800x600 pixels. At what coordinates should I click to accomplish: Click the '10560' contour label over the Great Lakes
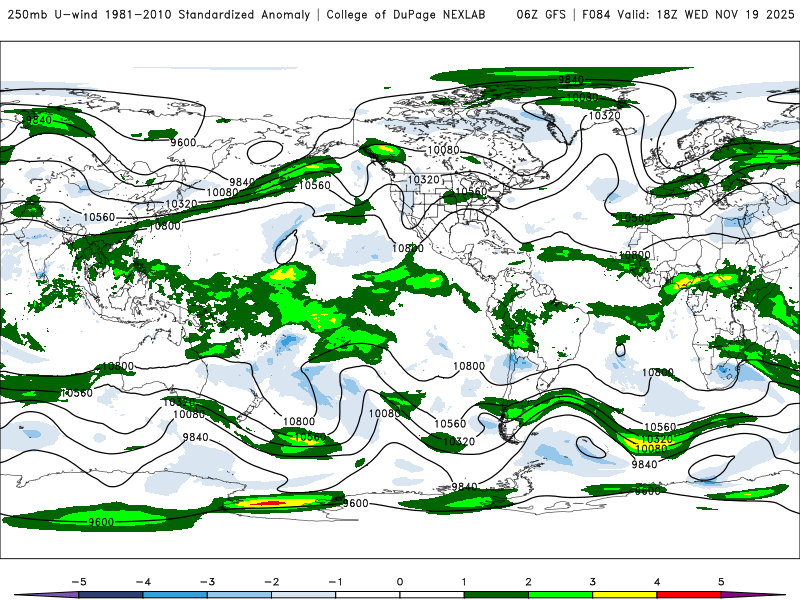(x=470, y=192)
